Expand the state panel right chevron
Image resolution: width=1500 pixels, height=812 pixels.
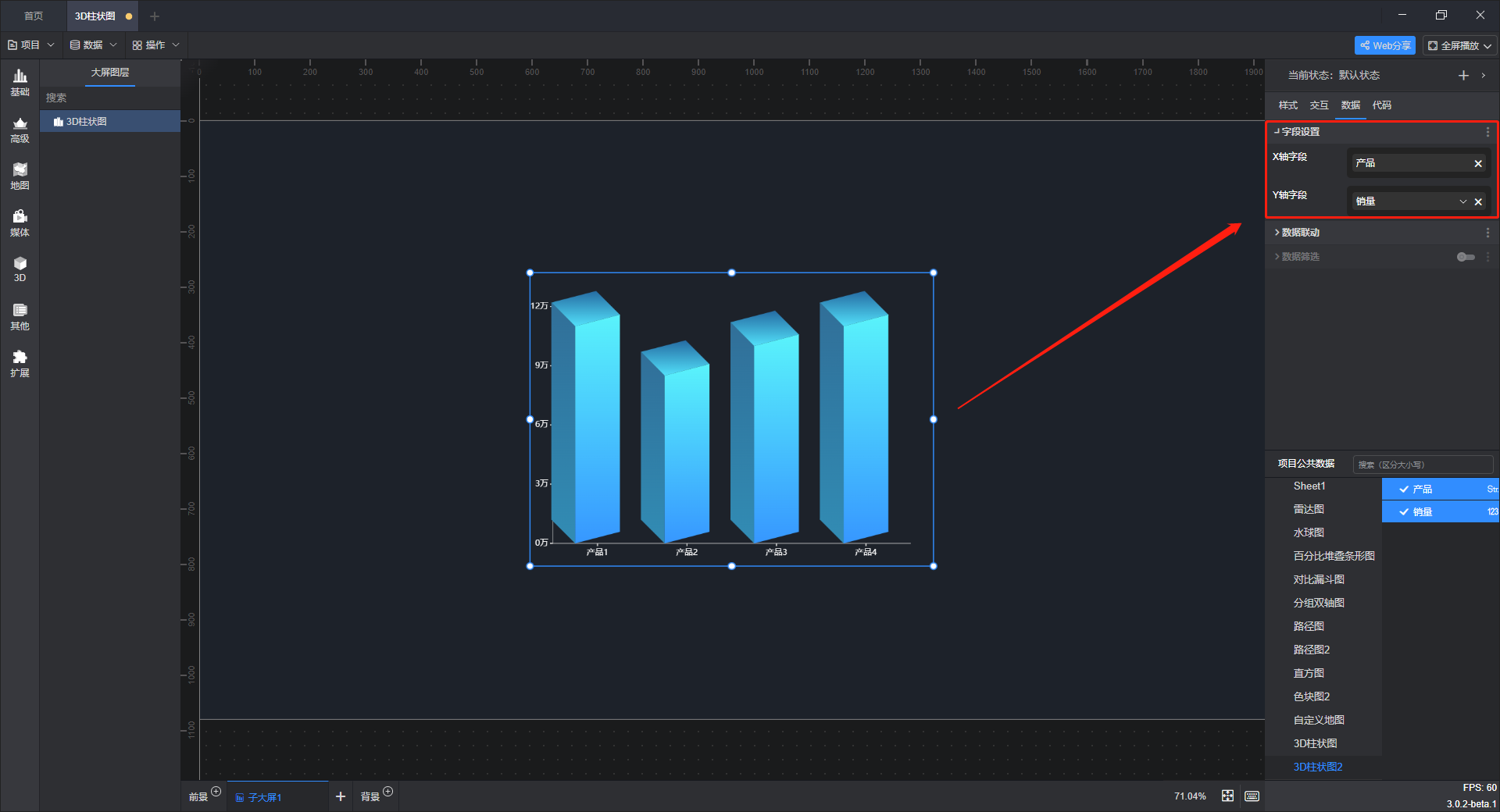pyautogui.click(x=1484, y=75)
